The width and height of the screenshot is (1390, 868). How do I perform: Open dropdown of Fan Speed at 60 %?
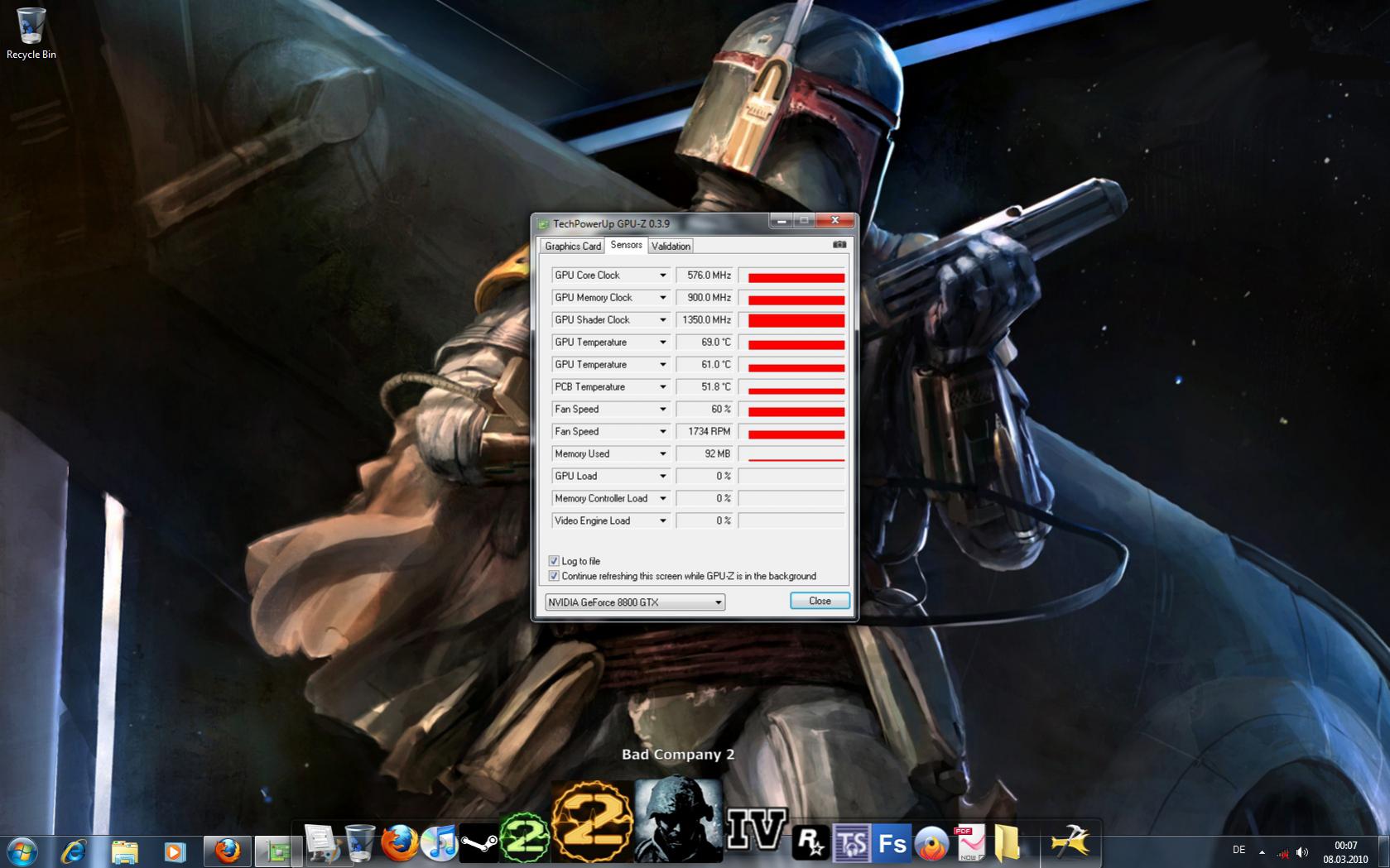(x=662, y=410)
